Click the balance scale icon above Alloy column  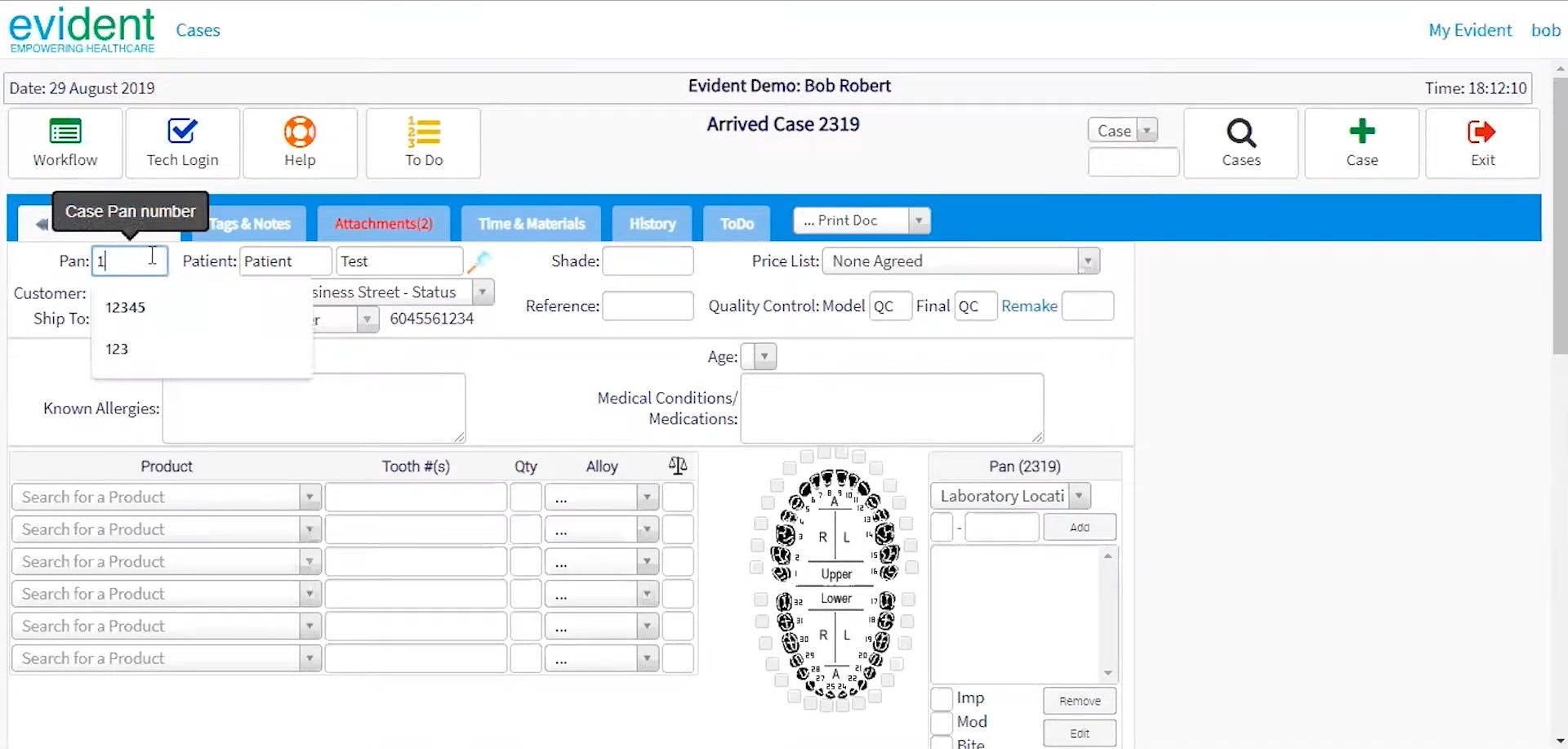677,465
